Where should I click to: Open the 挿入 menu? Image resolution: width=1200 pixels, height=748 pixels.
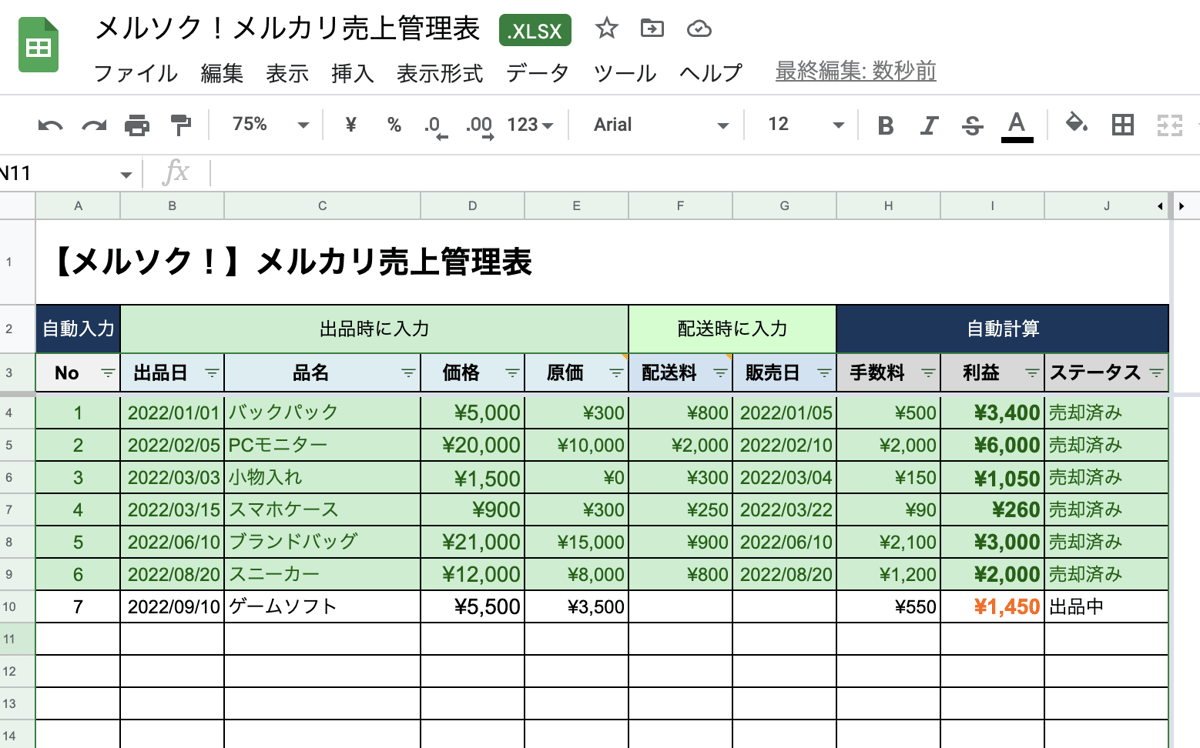352,72
